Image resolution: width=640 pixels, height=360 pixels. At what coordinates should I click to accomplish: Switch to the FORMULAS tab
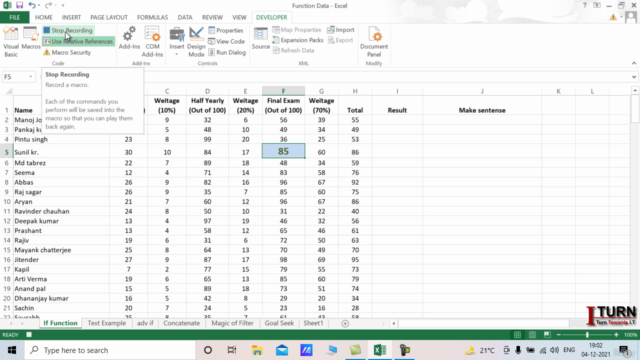tap(152, 17)
